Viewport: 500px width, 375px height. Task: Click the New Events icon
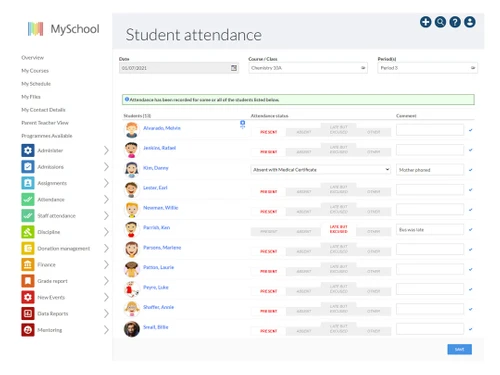pyautogui.click(x=28, y=297)
